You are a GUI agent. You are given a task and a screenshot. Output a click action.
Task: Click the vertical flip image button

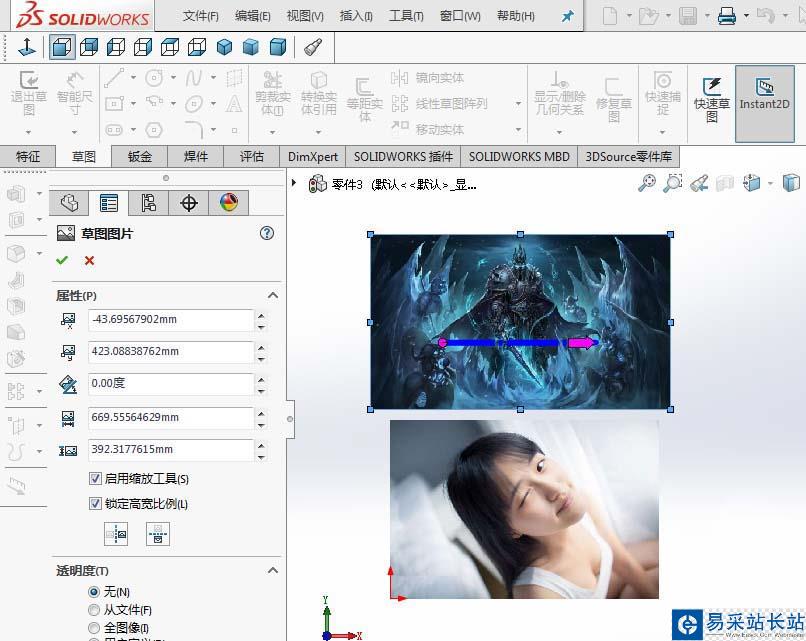click(158, 534)
